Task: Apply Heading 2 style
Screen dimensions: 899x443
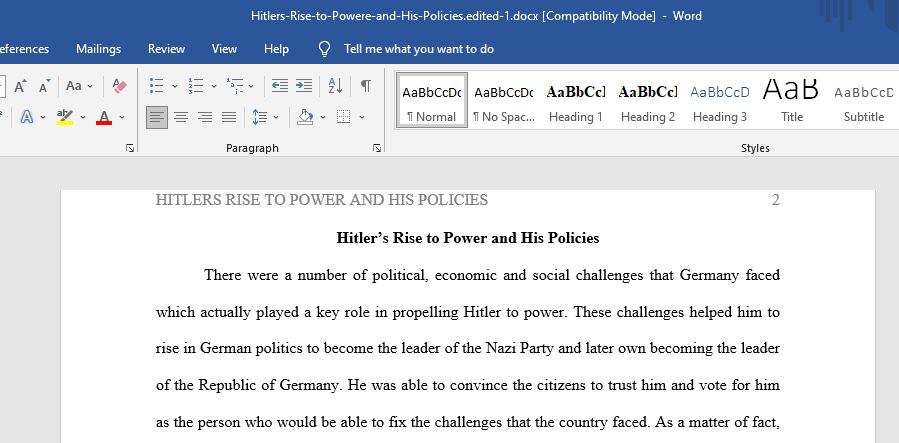Action: [648, 100]
